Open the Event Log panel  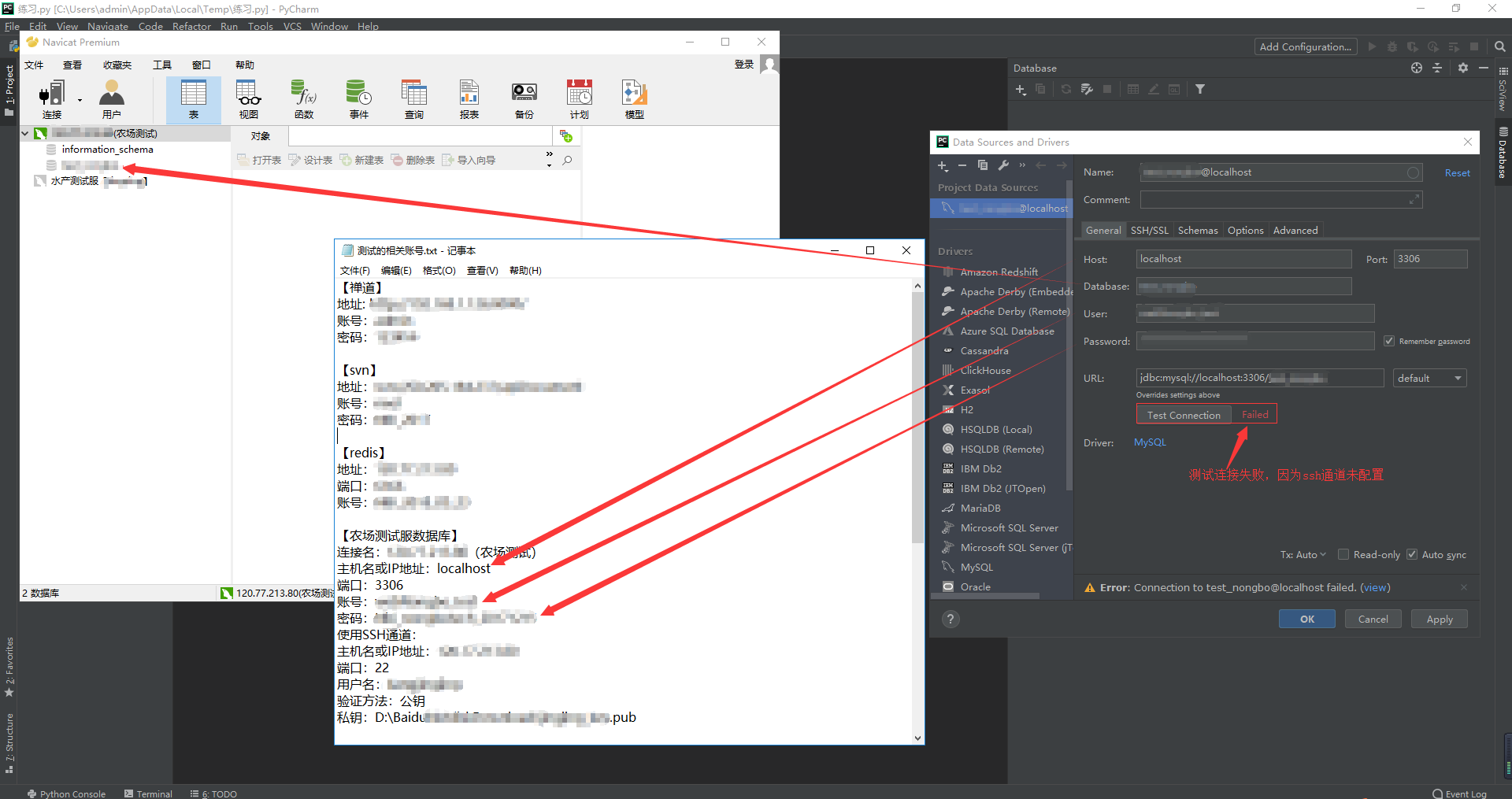point(1459,793)
